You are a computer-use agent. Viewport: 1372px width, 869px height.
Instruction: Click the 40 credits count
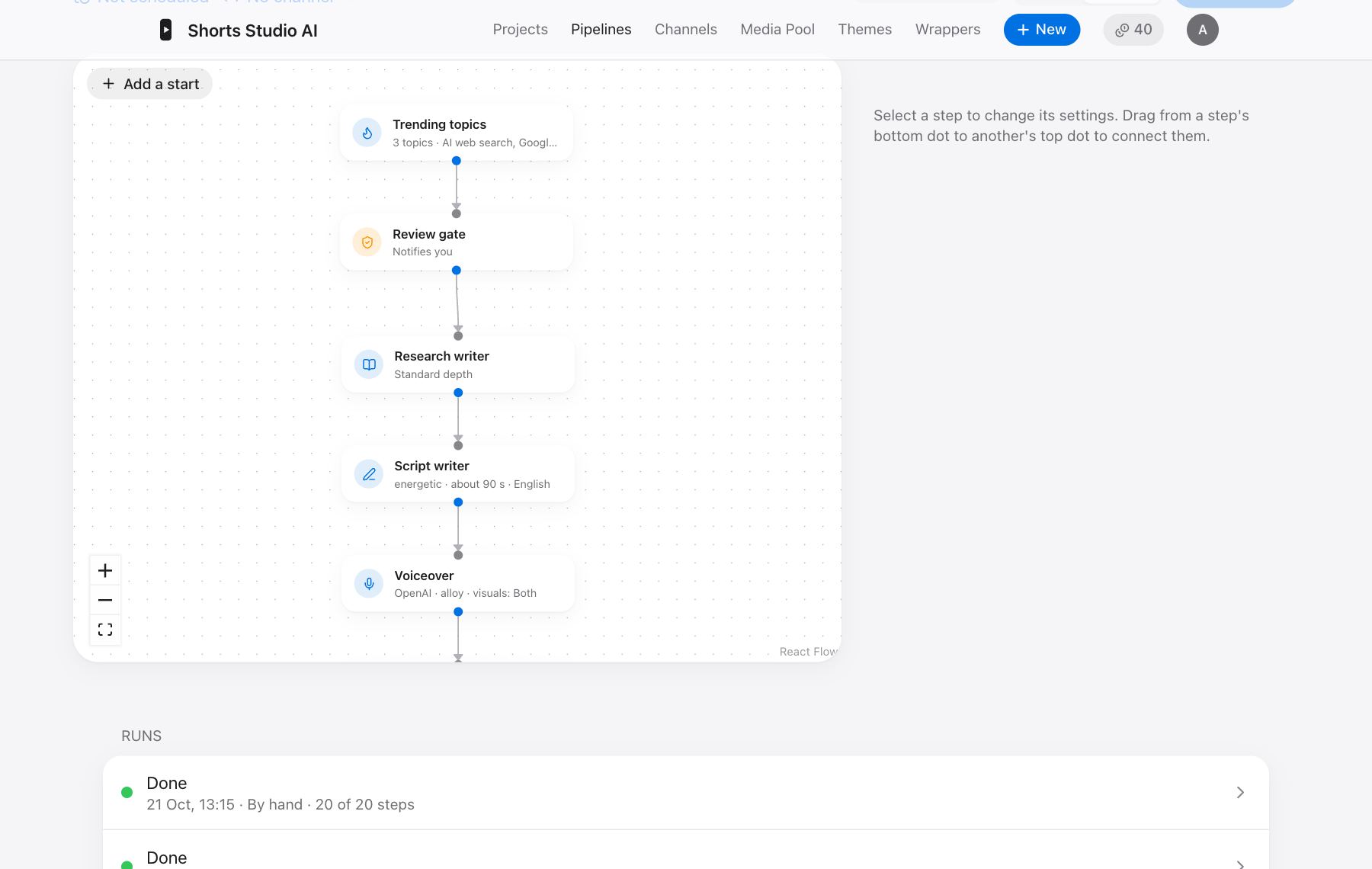pyautogui.click(x=1143, y=30)
